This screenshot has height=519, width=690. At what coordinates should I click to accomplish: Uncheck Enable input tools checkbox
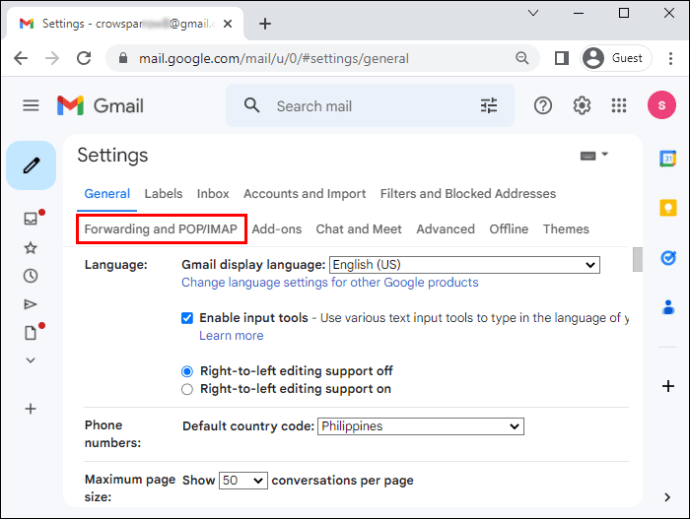[x=187, y=318]
